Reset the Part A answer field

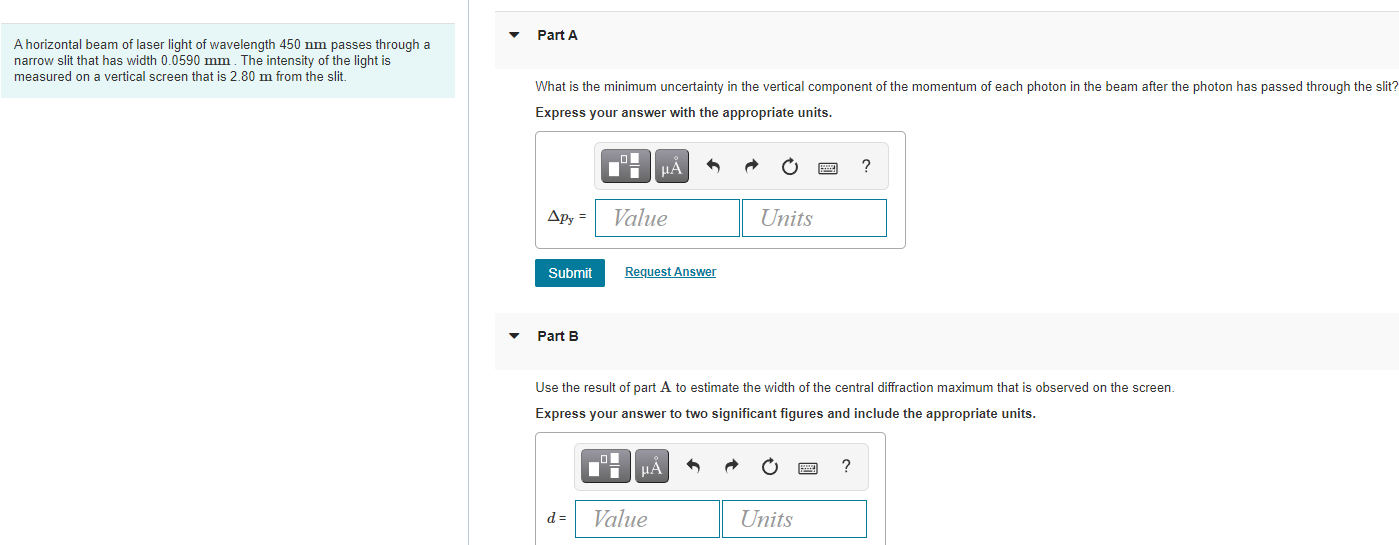pyautogui.click(x=790, y=167)
